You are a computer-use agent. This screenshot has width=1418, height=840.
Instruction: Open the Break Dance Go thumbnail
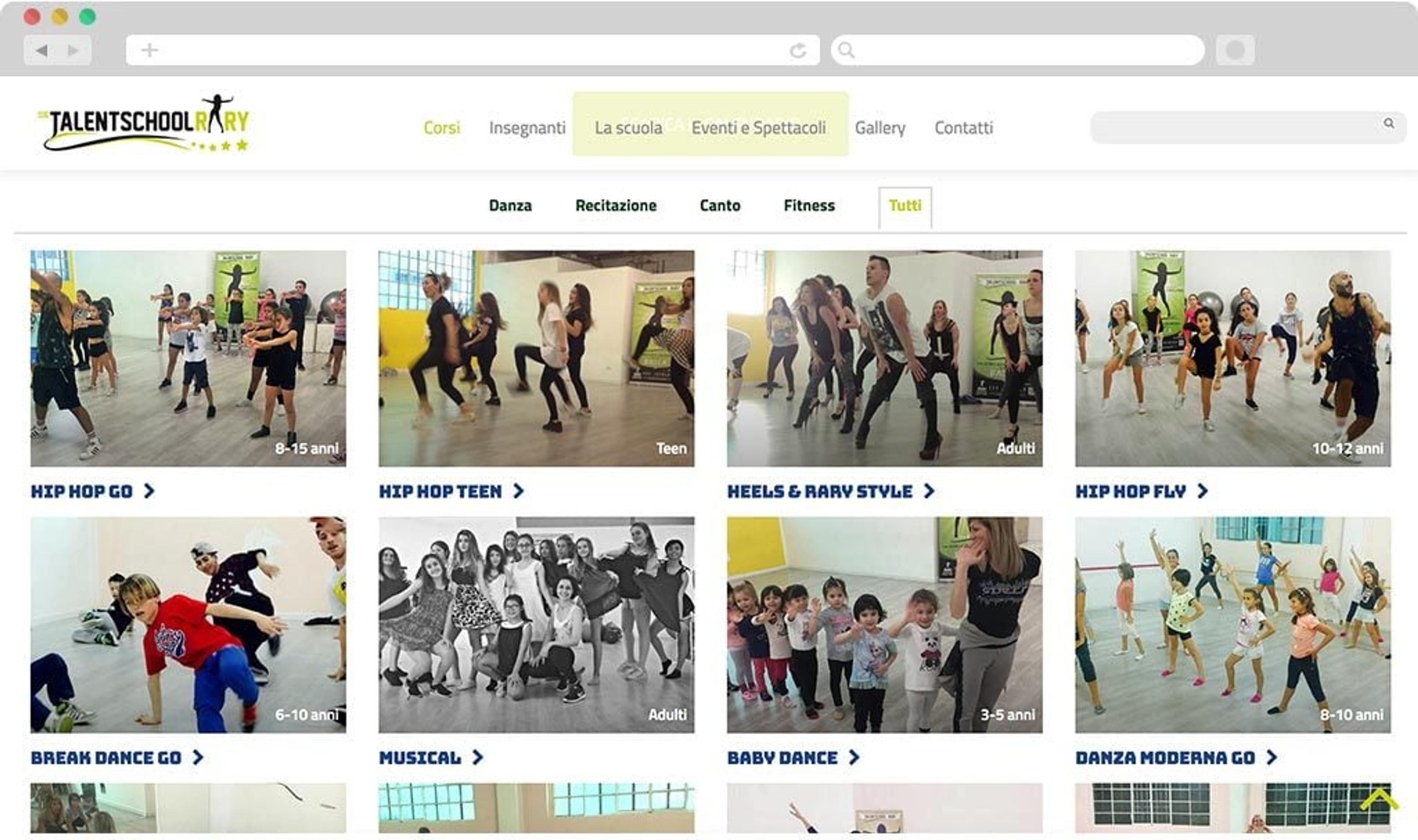coord(188,625)
